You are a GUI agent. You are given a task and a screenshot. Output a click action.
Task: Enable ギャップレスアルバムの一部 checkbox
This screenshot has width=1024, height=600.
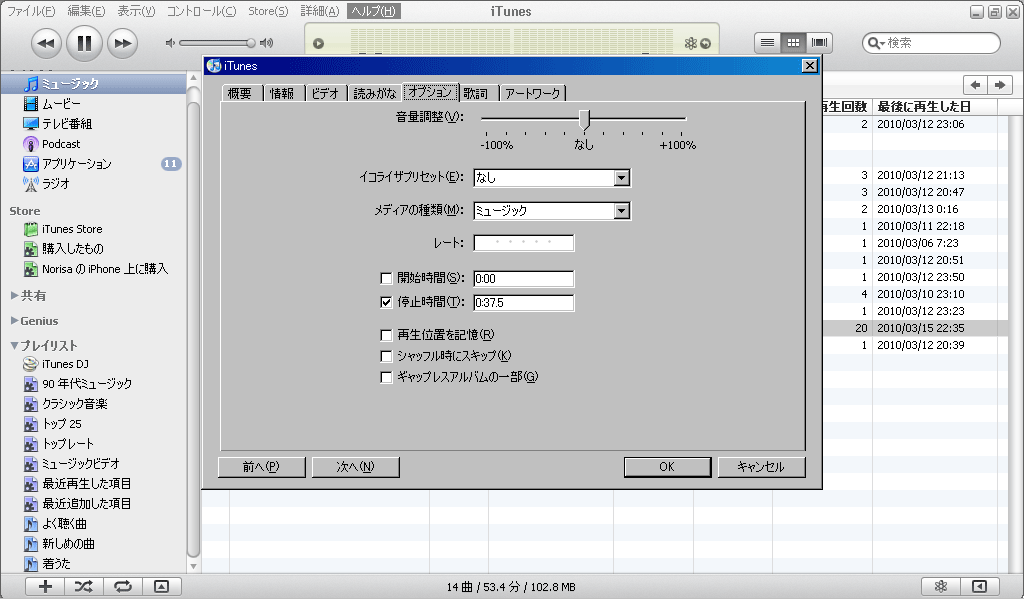coord(386,377)
